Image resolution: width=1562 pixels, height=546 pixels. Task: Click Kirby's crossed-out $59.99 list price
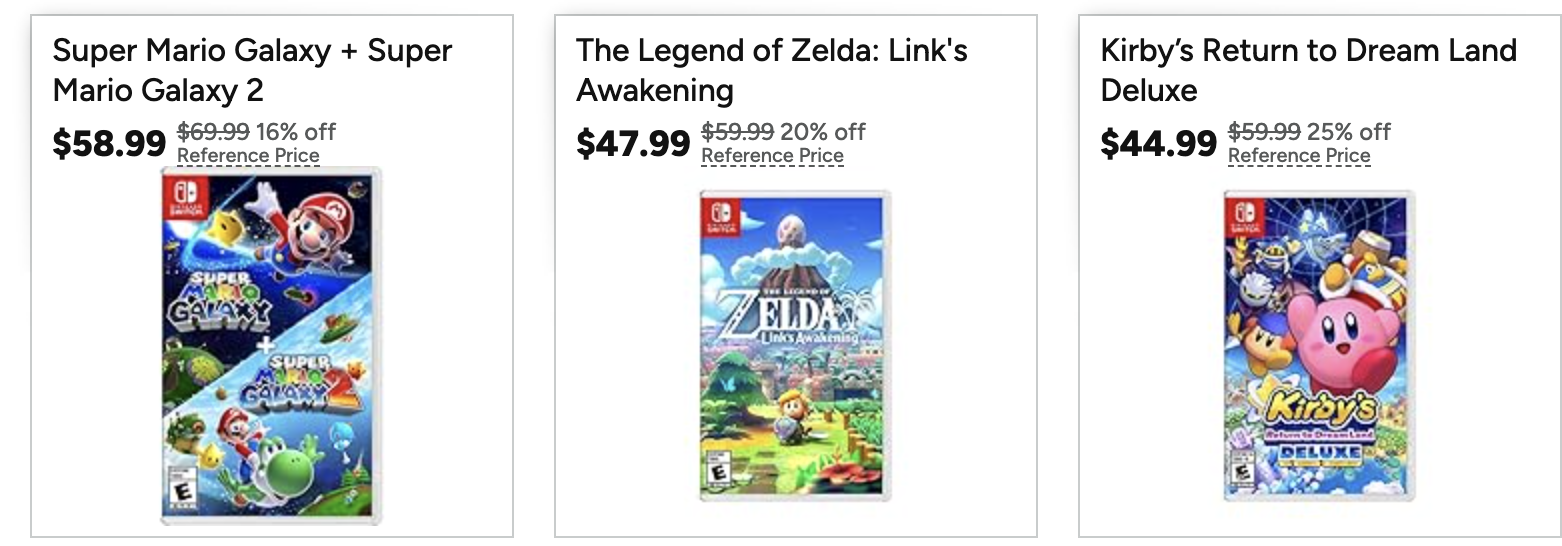tap(1264, 132)
